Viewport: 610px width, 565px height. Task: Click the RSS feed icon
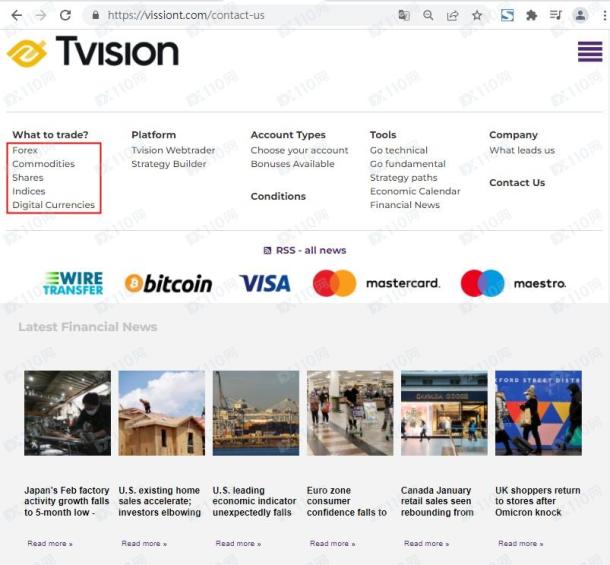(x=267, y=251)
